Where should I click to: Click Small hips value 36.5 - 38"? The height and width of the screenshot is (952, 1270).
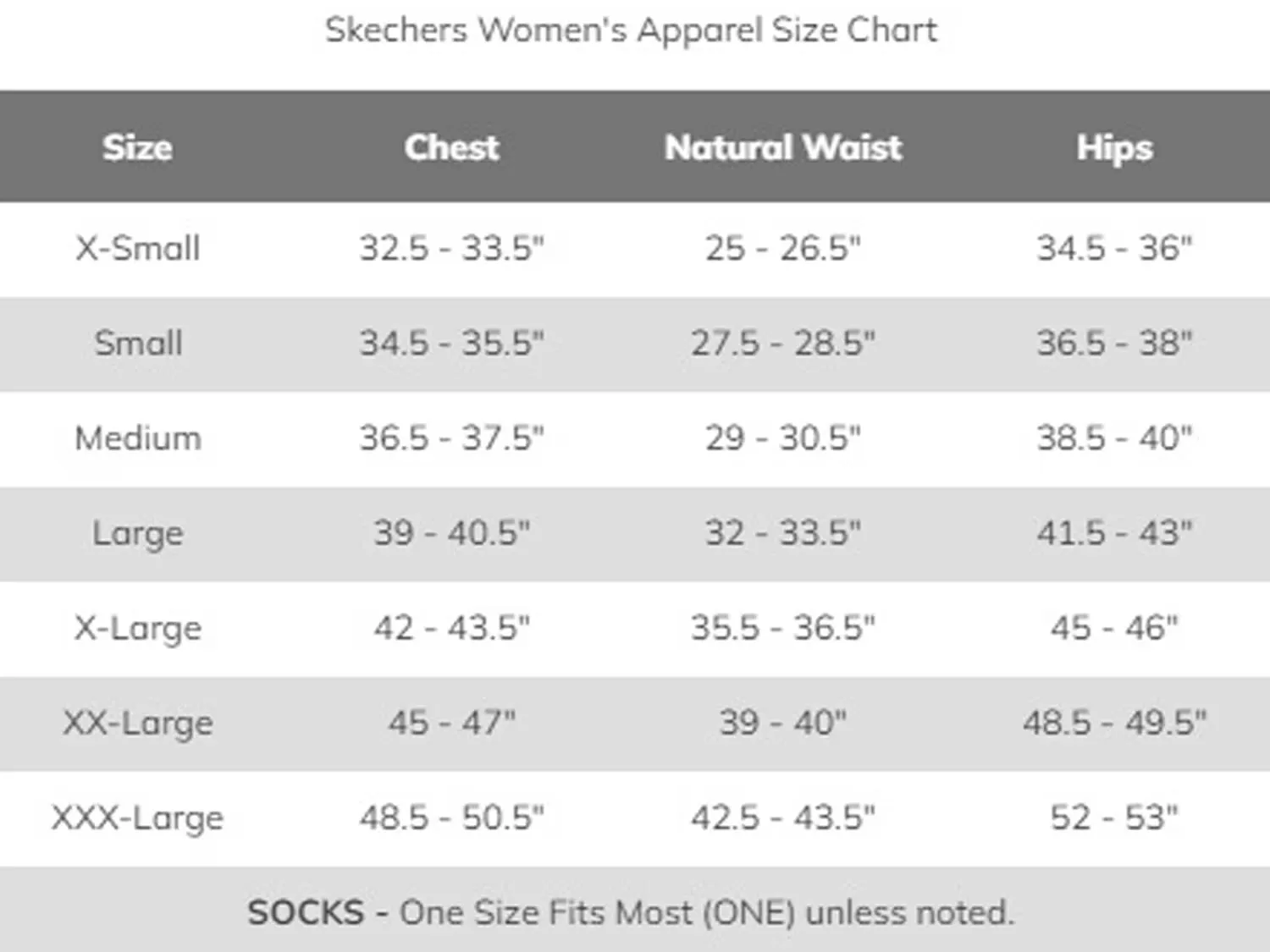click(1114, 344)
